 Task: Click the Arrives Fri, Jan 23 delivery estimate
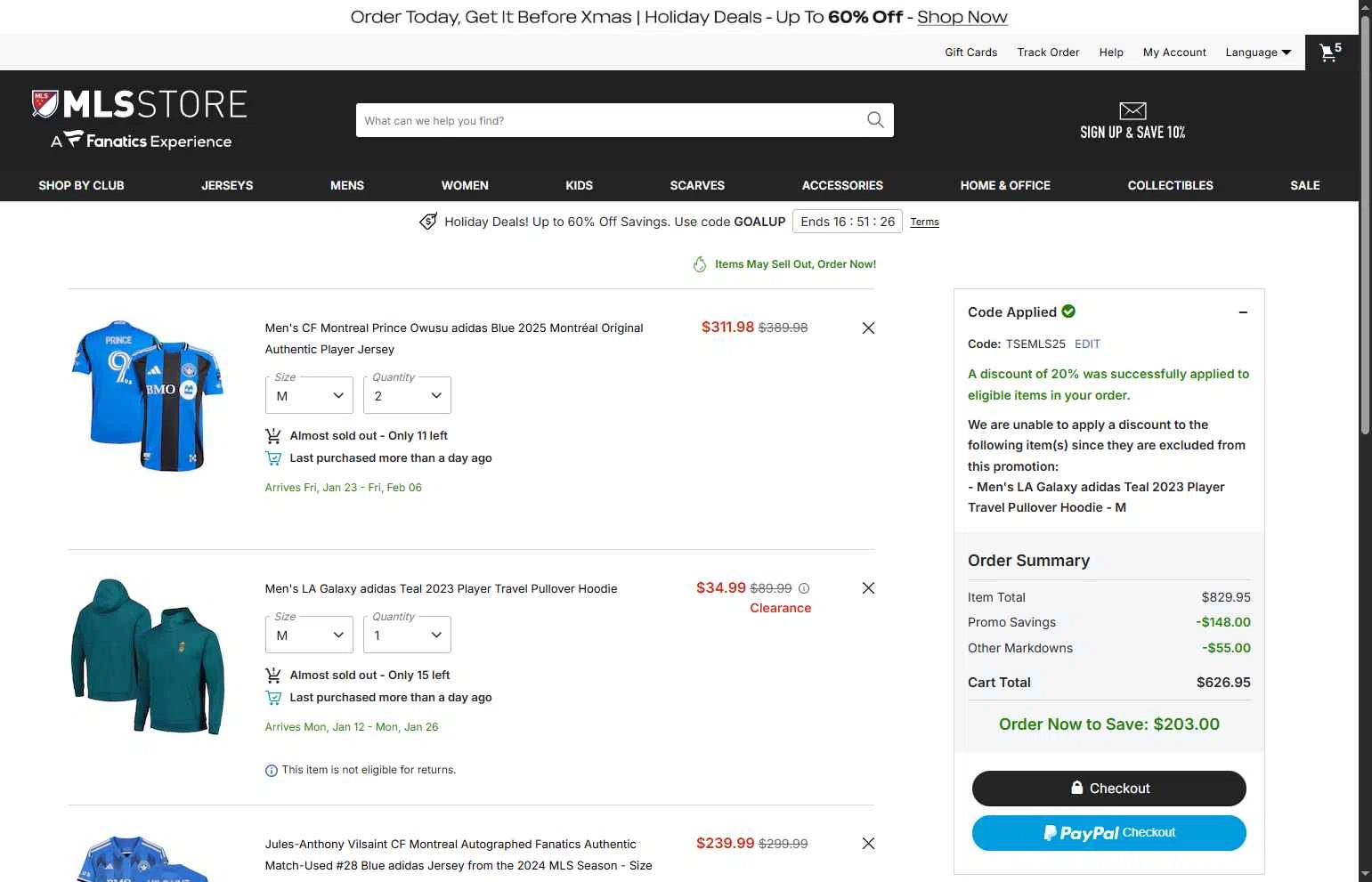(343, 488)
